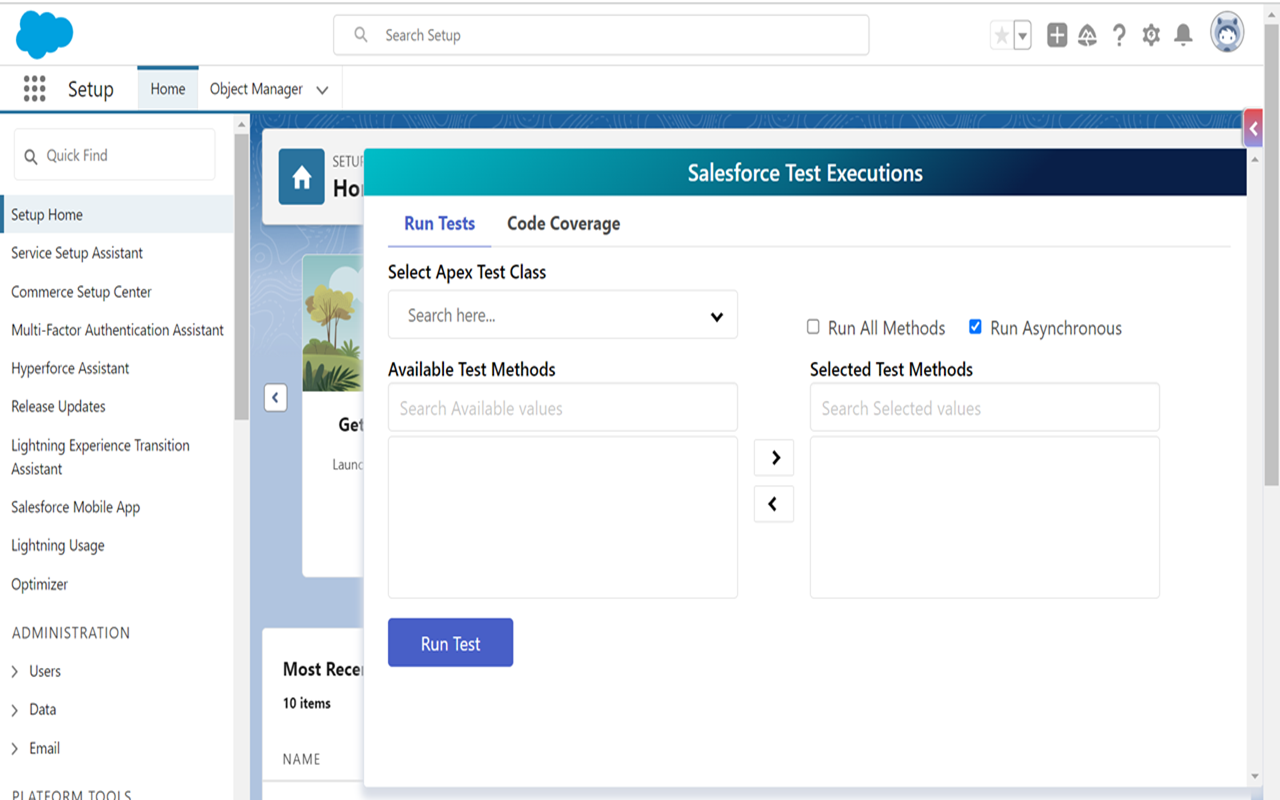1280x800 pixels.
Task: Click the purple extension panel toggle arrow
Action: (x=1253, y=128)
